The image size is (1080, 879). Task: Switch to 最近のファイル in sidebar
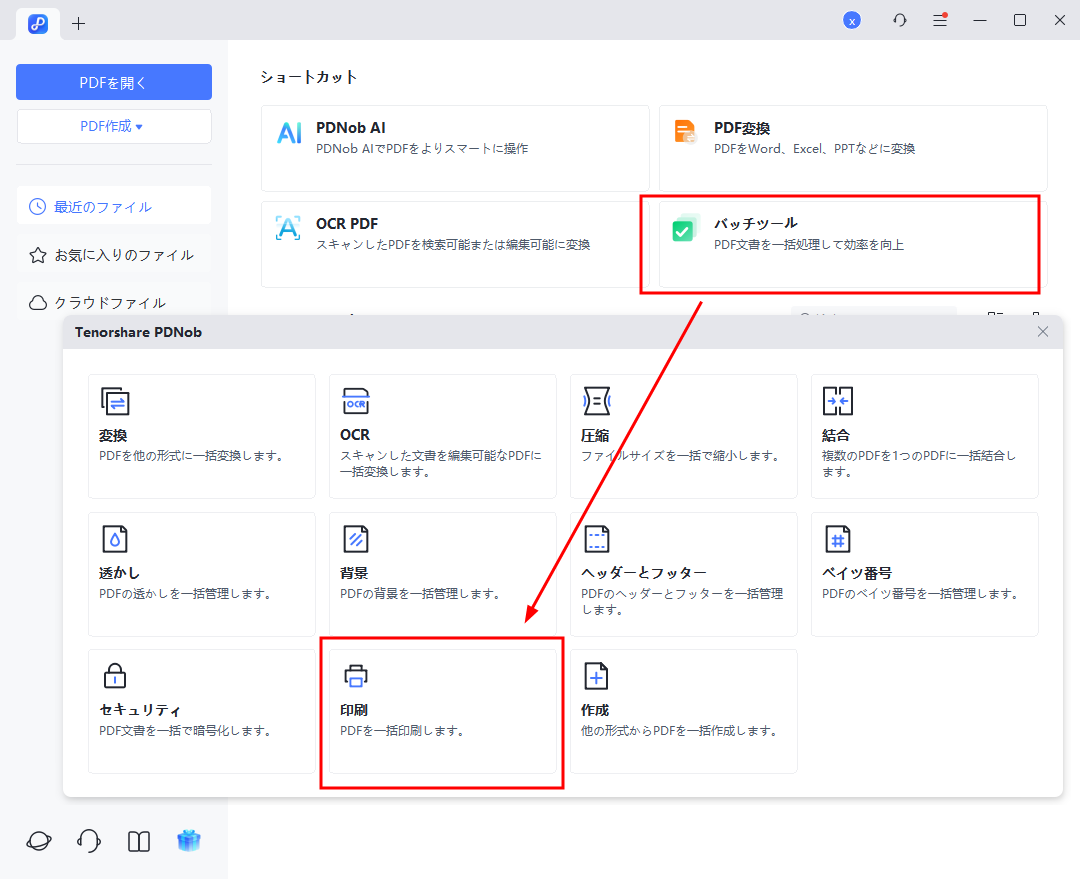[x=114, y=205]
